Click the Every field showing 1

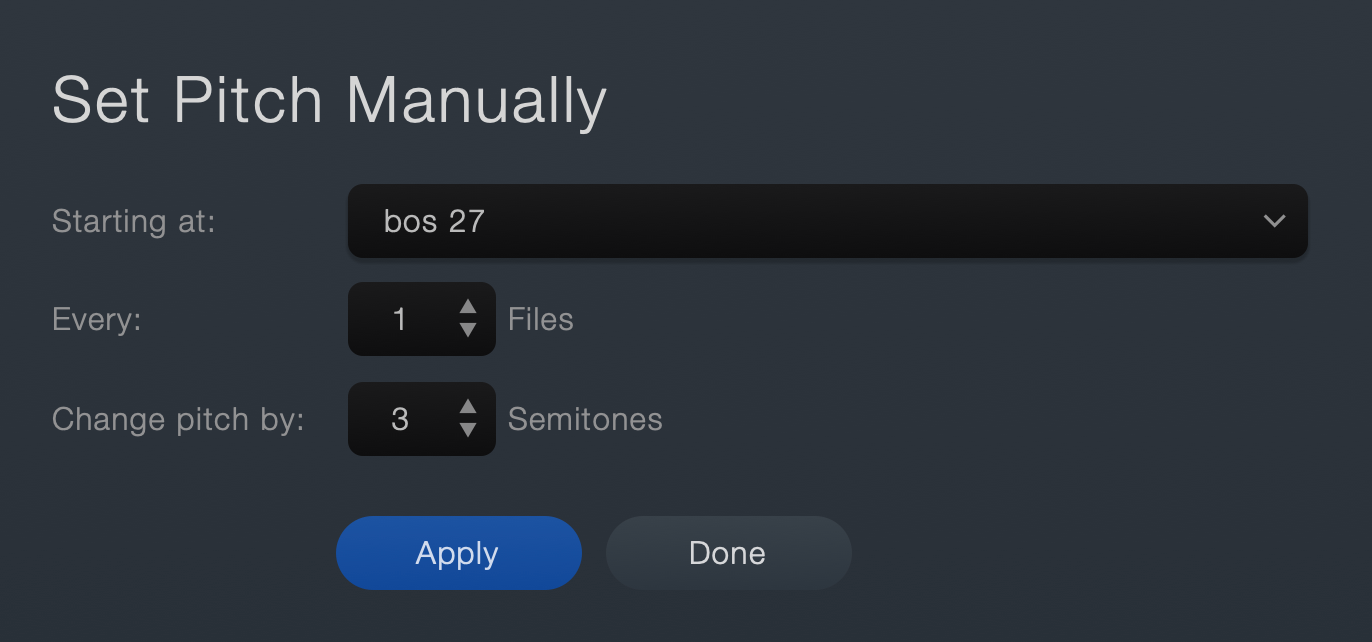(x=400, y=319)
